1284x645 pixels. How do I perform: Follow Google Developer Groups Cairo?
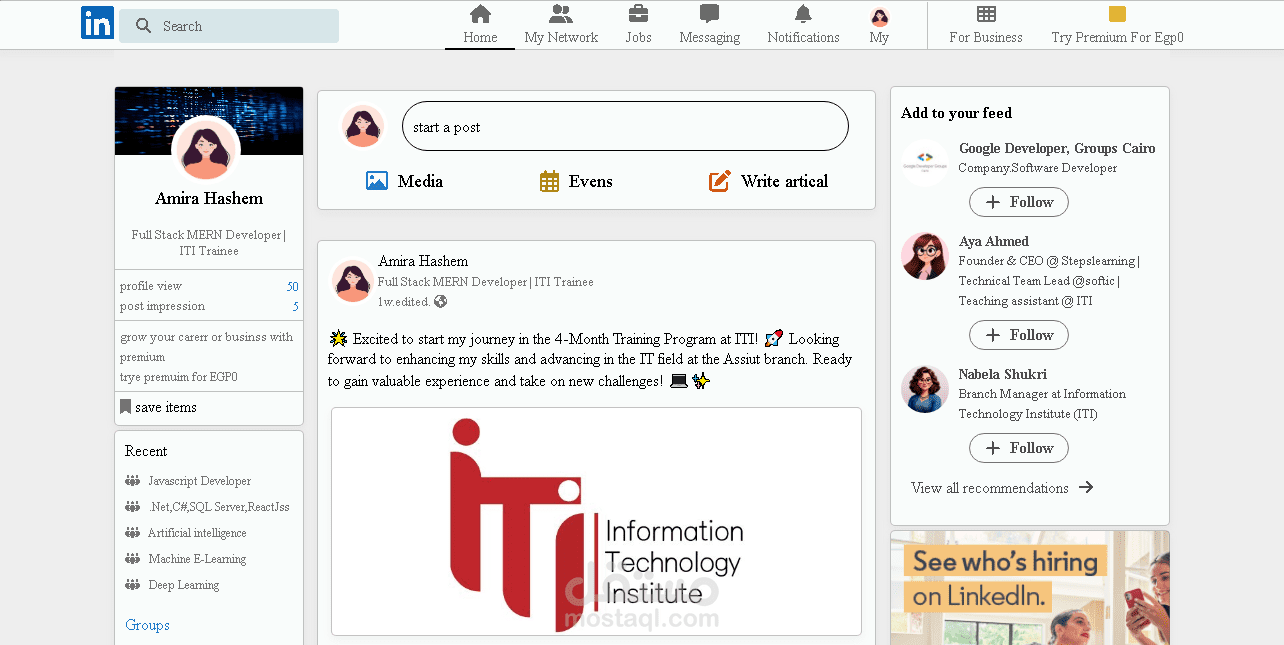[1019, 202]
